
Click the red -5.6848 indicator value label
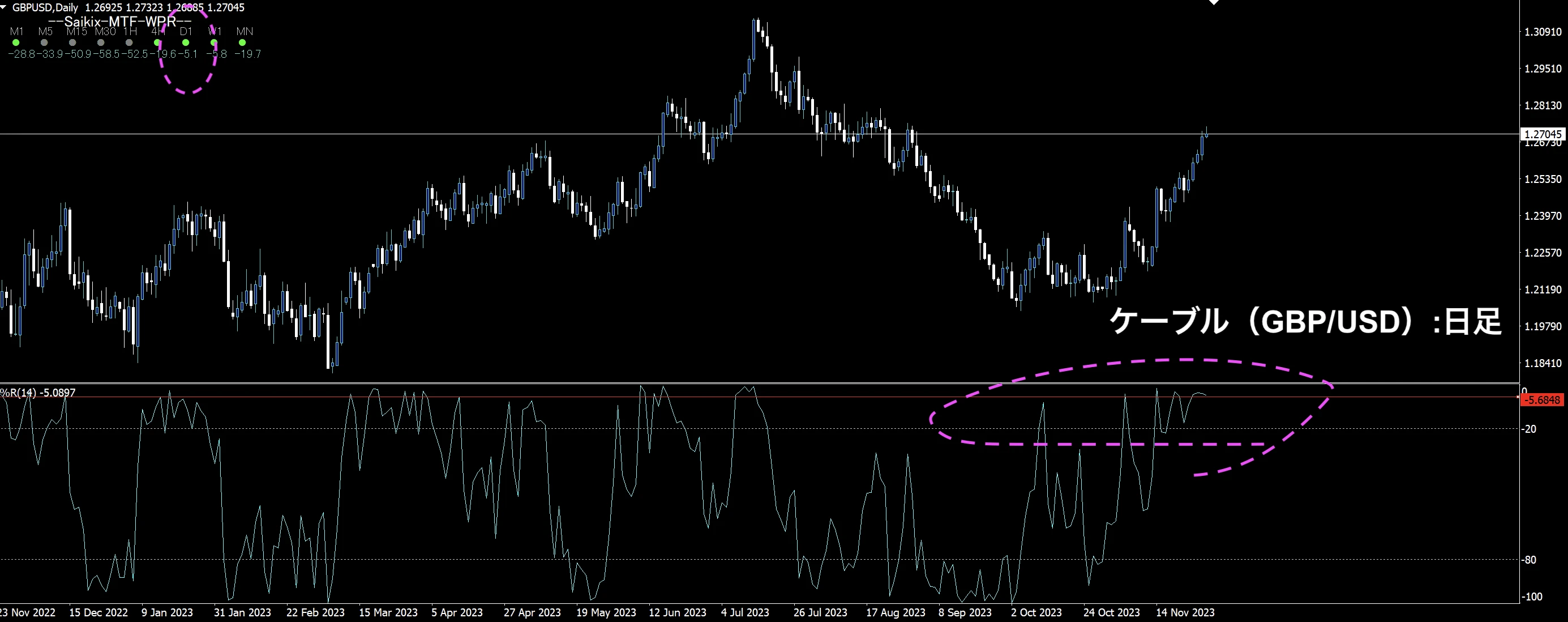click(x=1543, y=401)
